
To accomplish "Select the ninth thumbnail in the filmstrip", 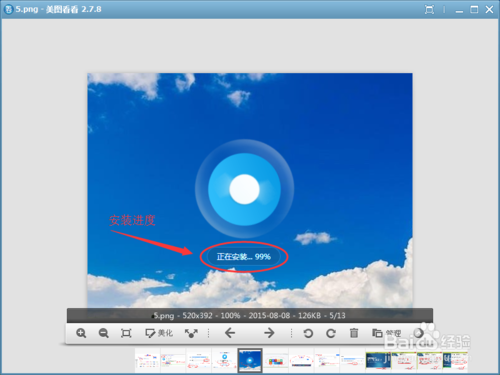I will [353, 361].
